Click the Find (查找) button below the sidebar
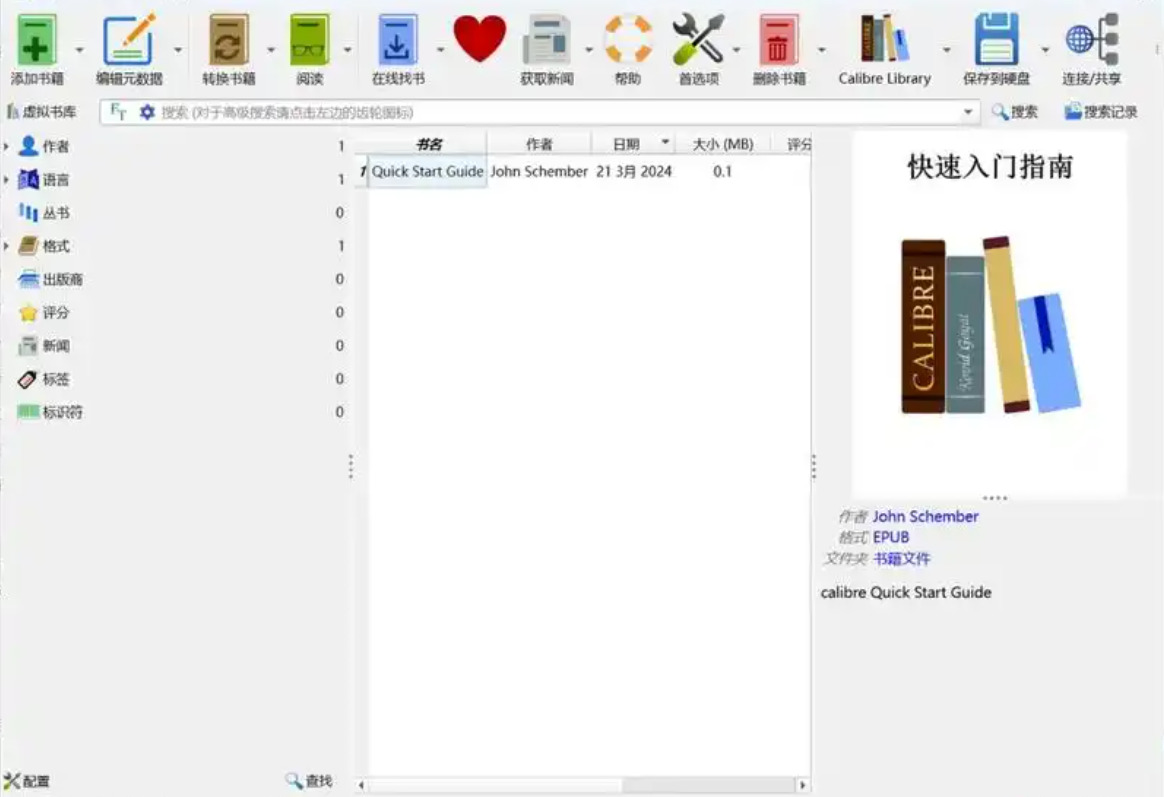This screenshot has height=797, width=1164. (309, 781)
